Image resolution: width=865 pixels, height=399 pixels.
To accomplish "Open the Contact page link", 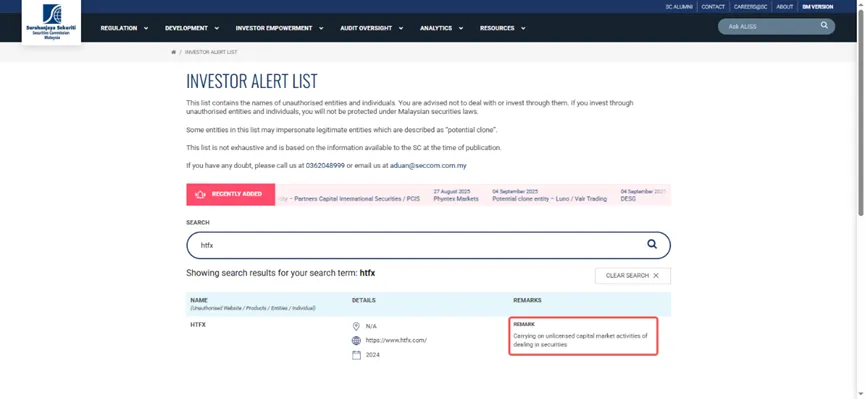I will [713, 7].
